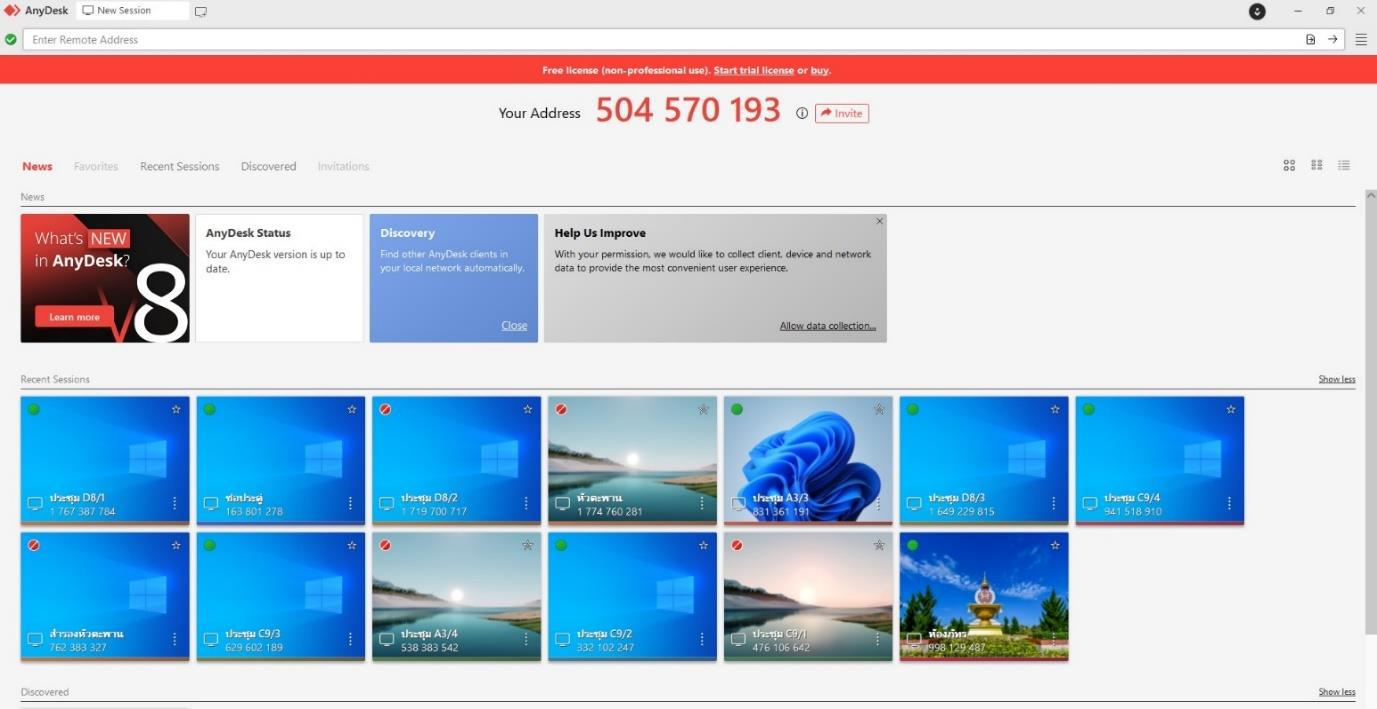Open three-dot menu for session 476 106 642
The image size is (1377, 709).
pos(879,639)
